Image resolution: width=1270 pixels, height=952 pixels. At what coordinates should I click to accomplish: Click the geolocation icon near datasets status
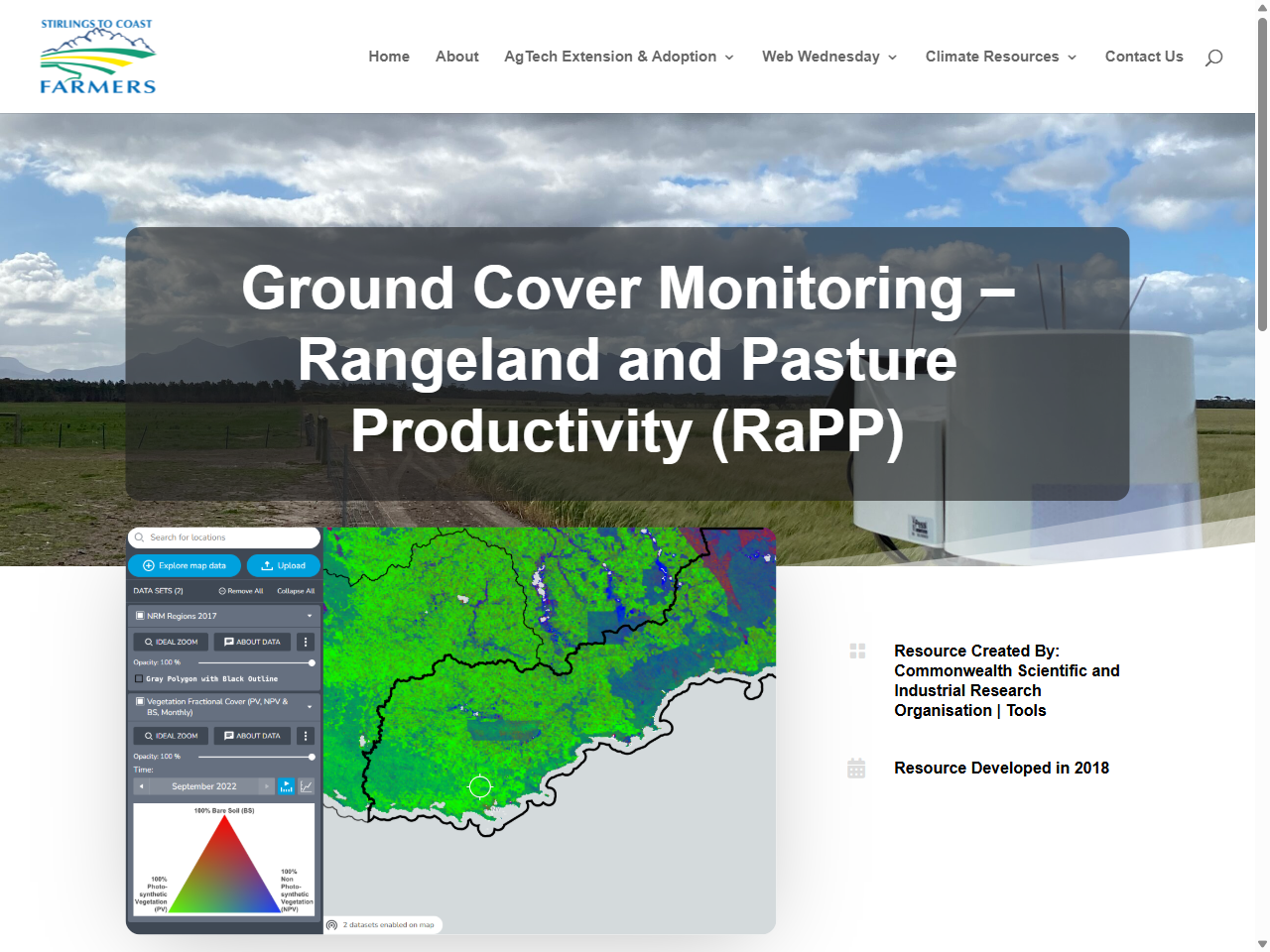(x=331, y=925)
